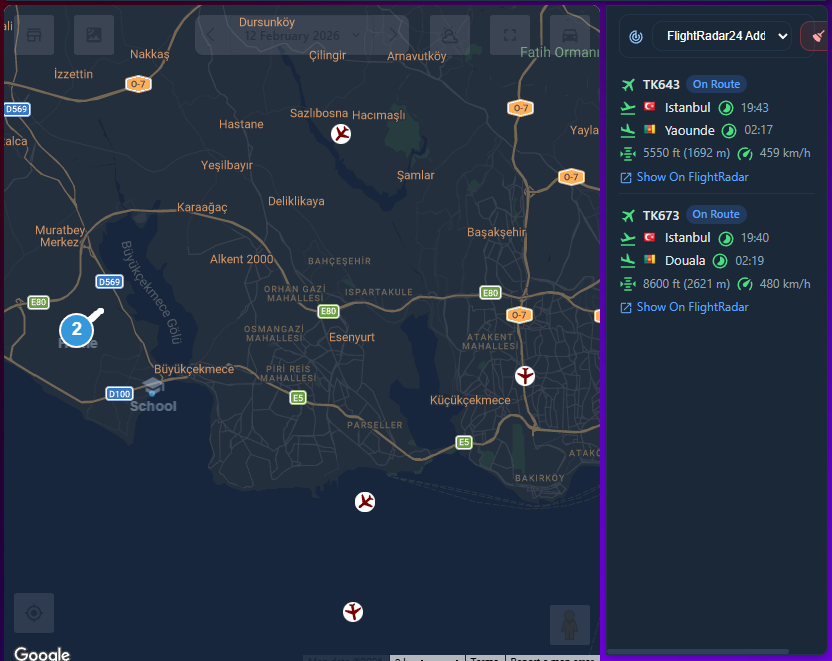Center map on my location
This screenshot has width=832, height=661.
(34, 613)
